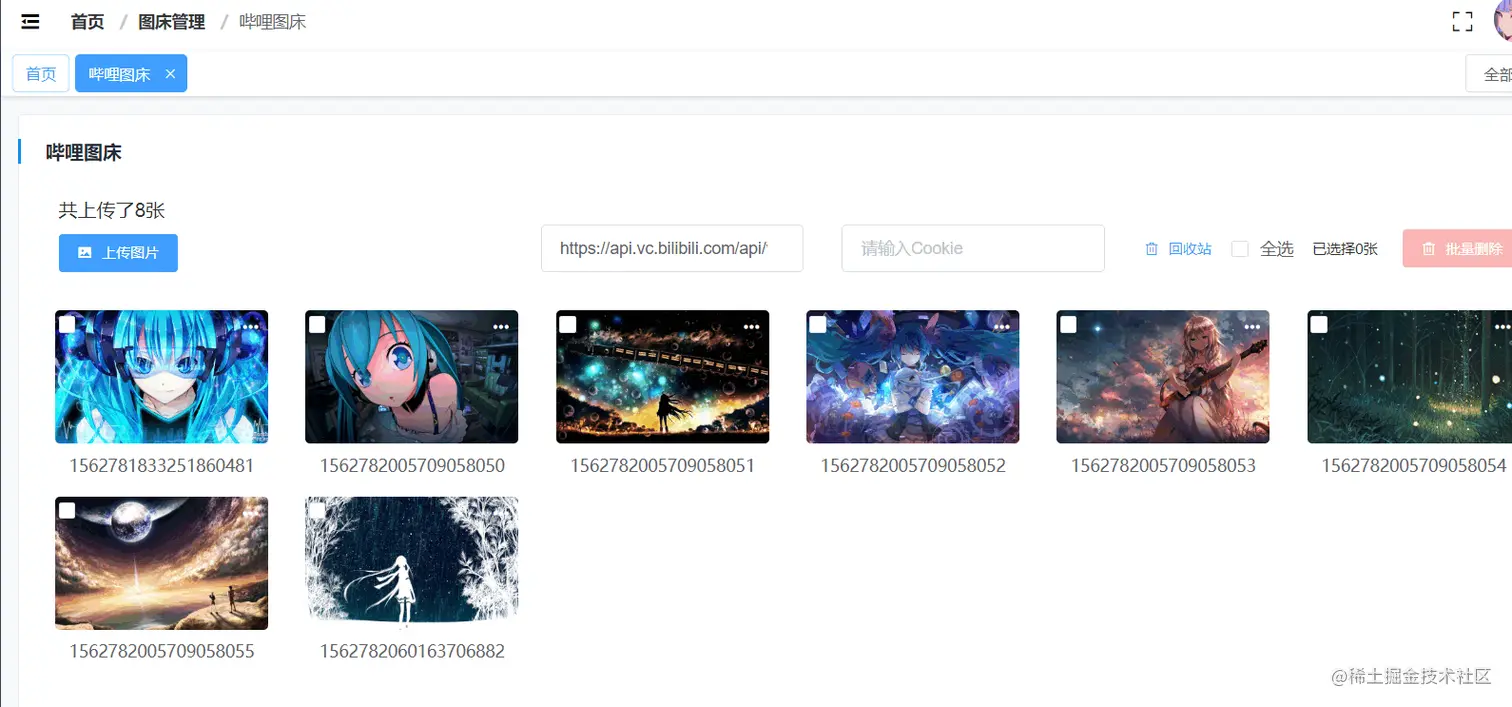The height and width of the screenshot is (707, 1512).
Task: Click the 上传图片 upload button
Action: 118,253
